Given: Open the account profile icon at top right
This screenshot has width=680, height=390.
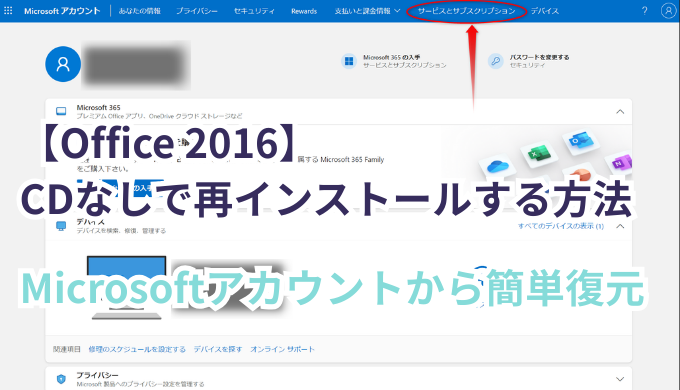Looking at the screenshot, I should [x=668, y=11].
